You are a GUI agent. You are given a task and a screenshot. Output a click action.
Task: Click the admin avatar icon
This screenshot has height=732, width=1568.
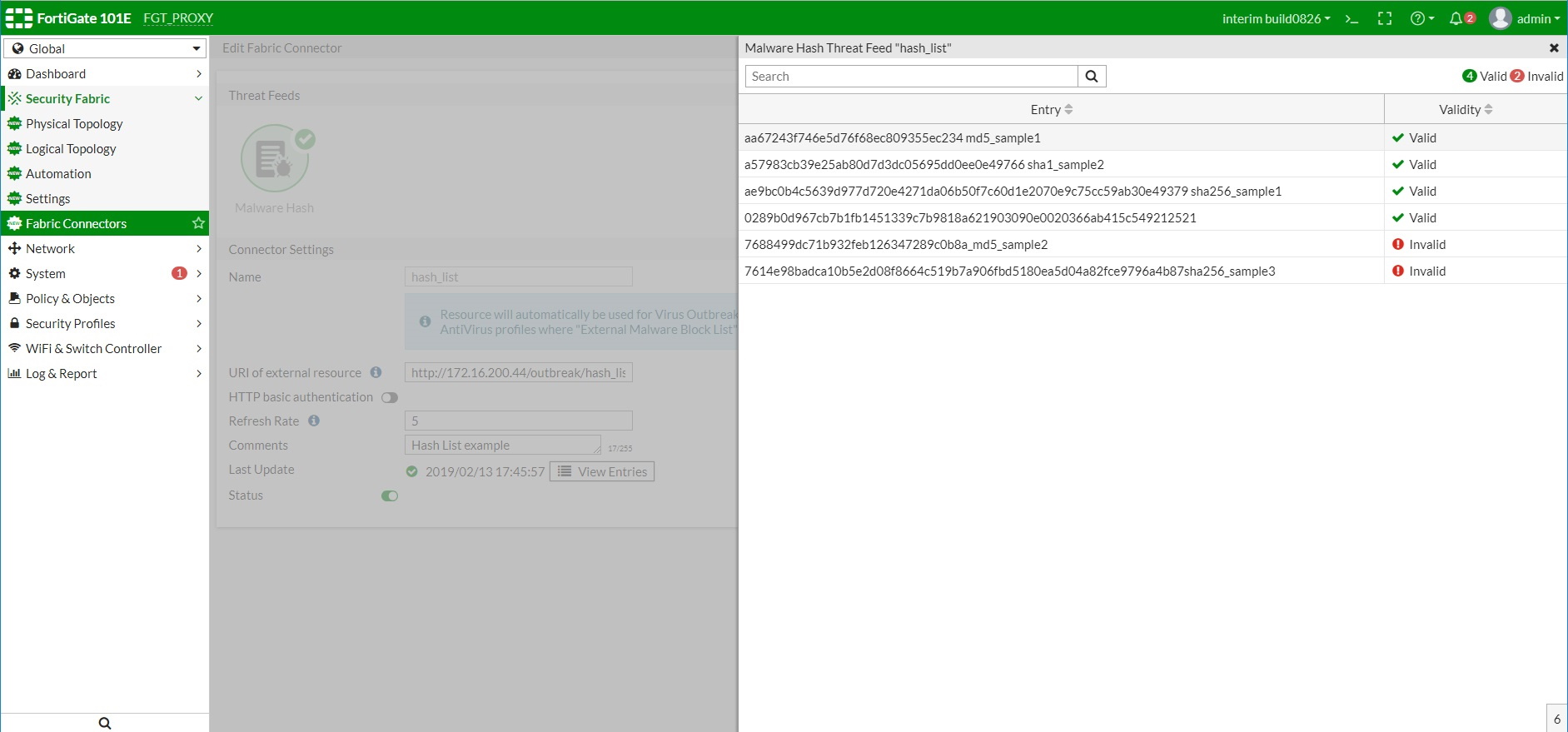pos(1500,18)
